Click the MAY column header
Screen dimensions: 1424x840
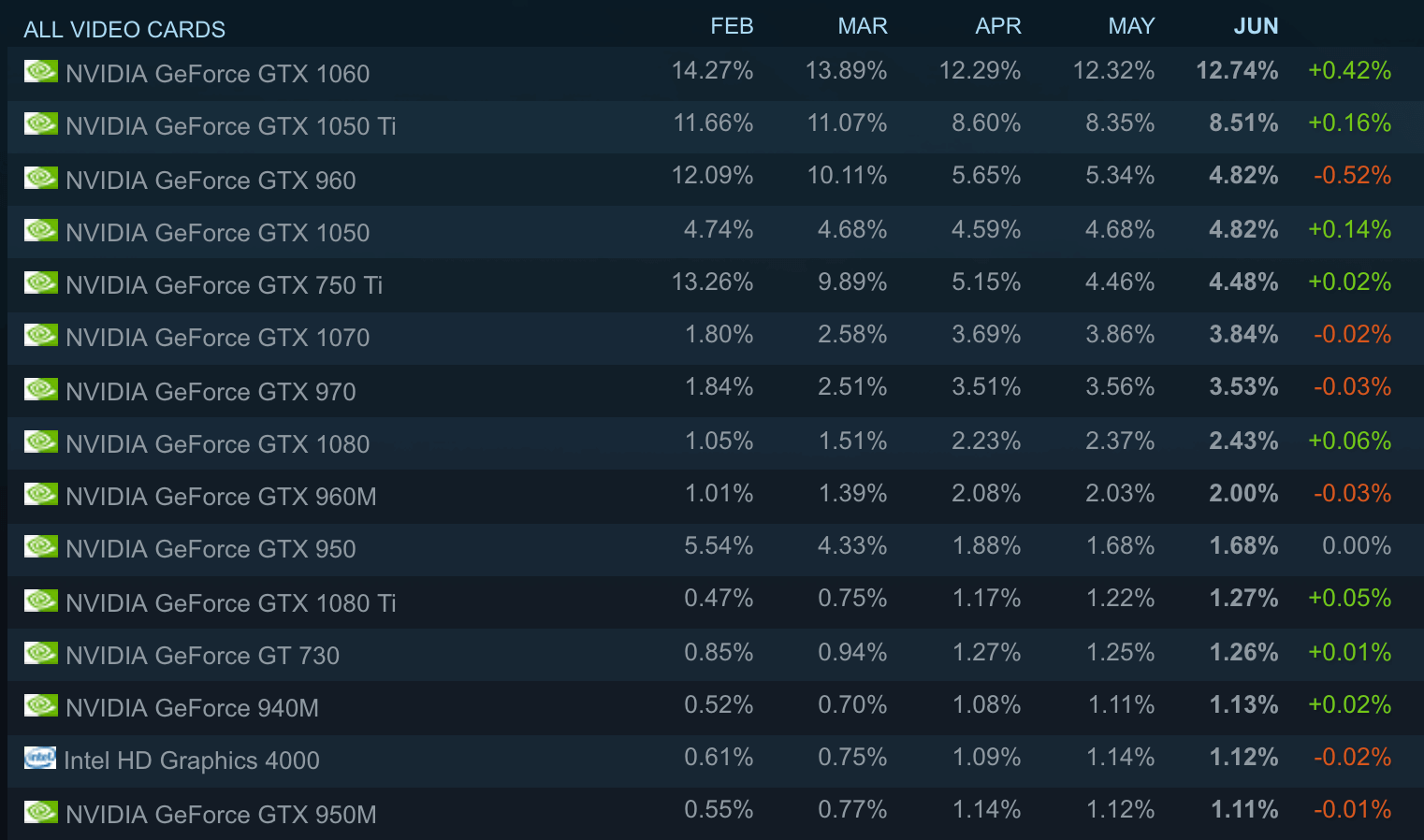tap(1131, 26)
